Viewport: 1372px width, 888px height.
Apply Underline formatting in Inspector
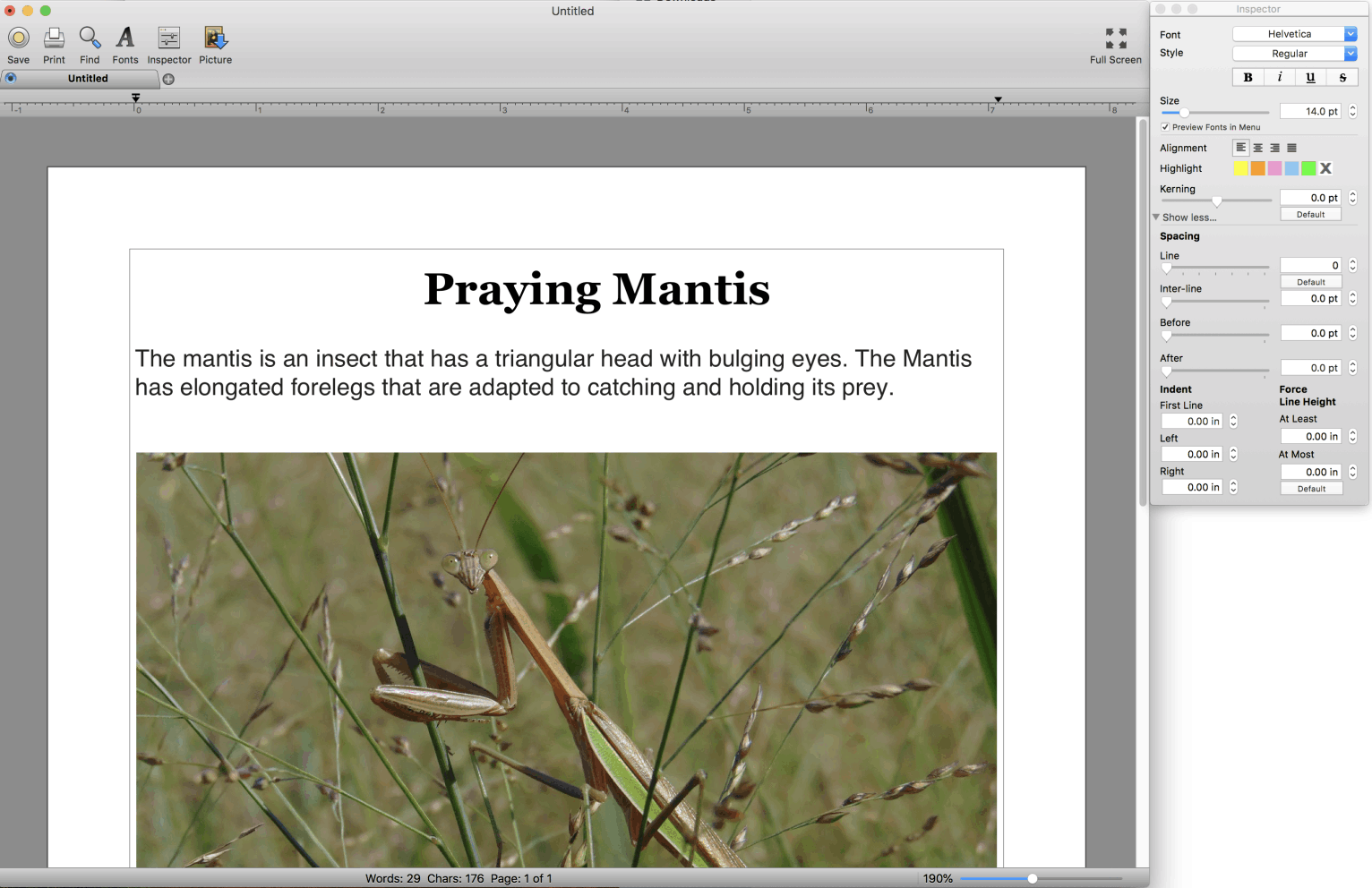point(1311,77)
